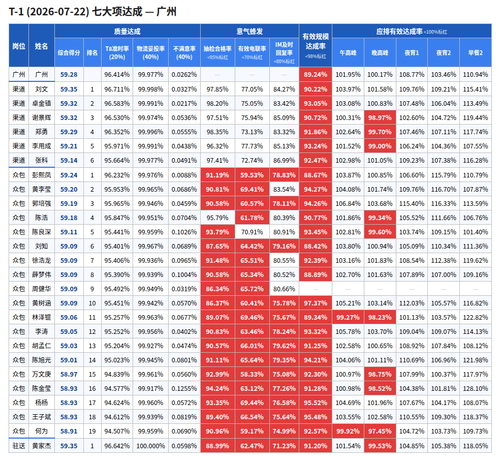Image resolution: width=500 pixels, height=459 pixels.
Task: Click the 0.0262% cell
Action: 184,74
